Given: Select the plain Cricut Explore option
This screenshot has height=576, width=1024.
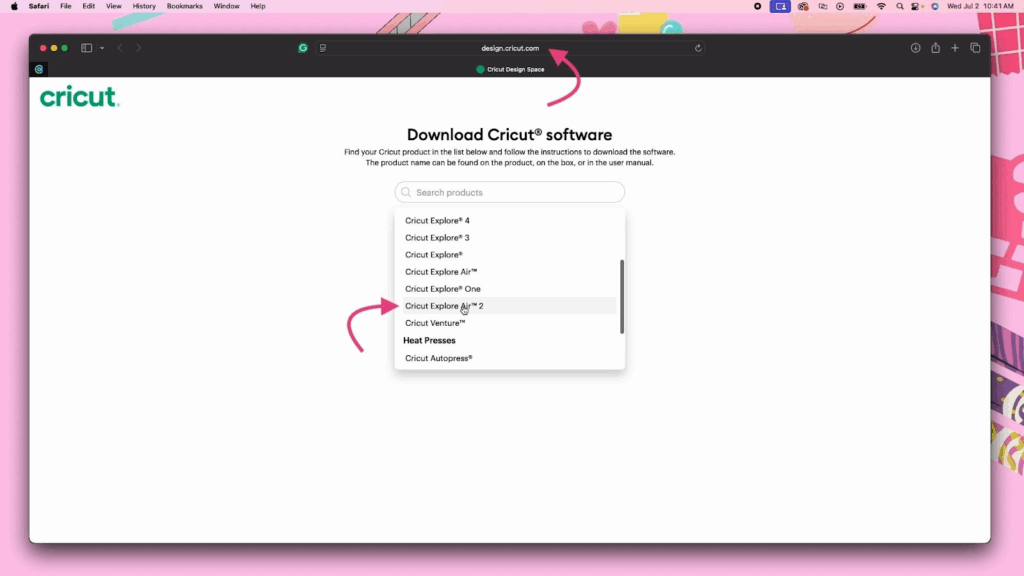Looking at the screenshot, I should [509, 255].
